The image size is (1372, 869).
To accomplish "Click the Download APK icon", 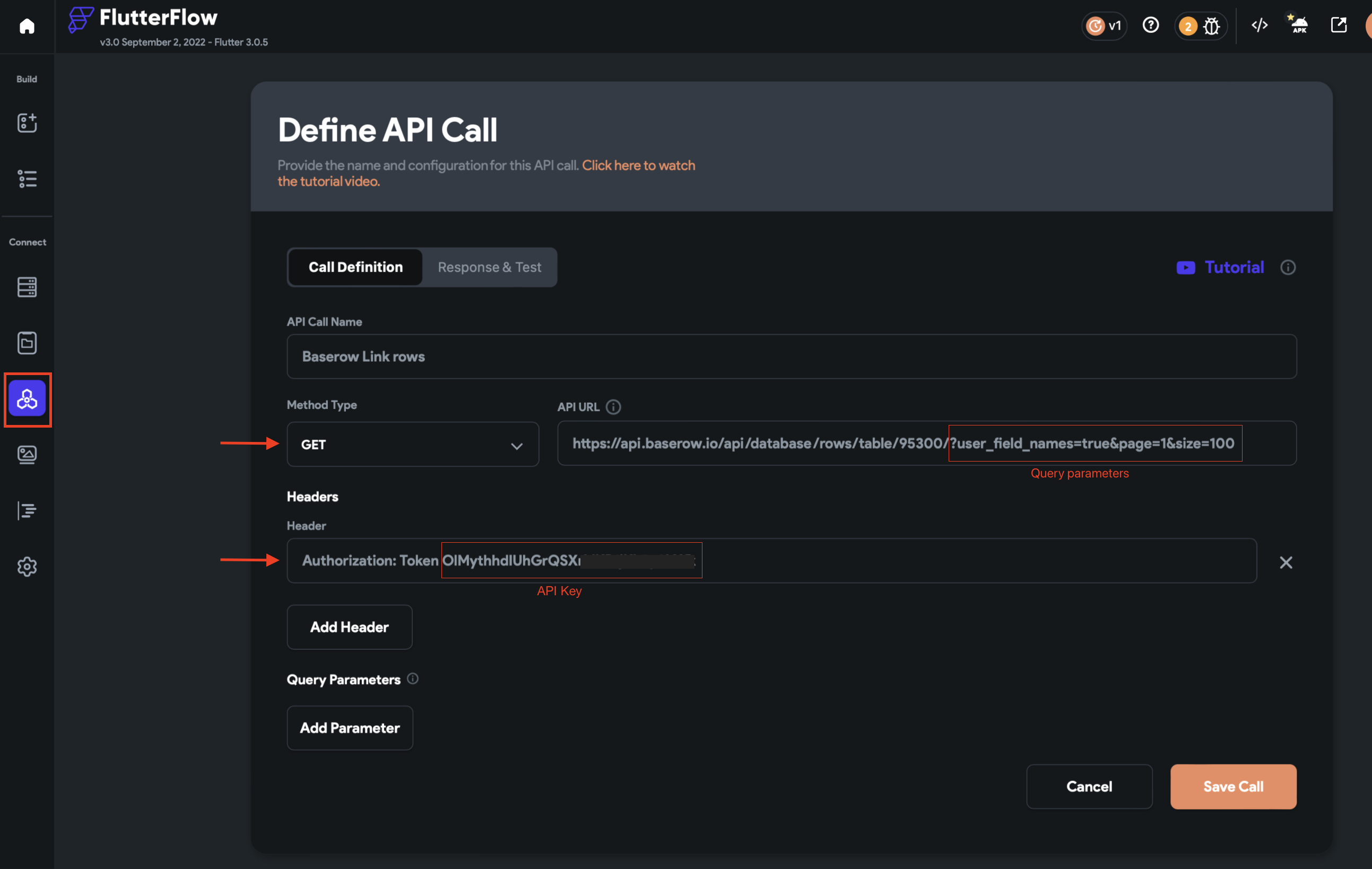I will click(1298, 25).
